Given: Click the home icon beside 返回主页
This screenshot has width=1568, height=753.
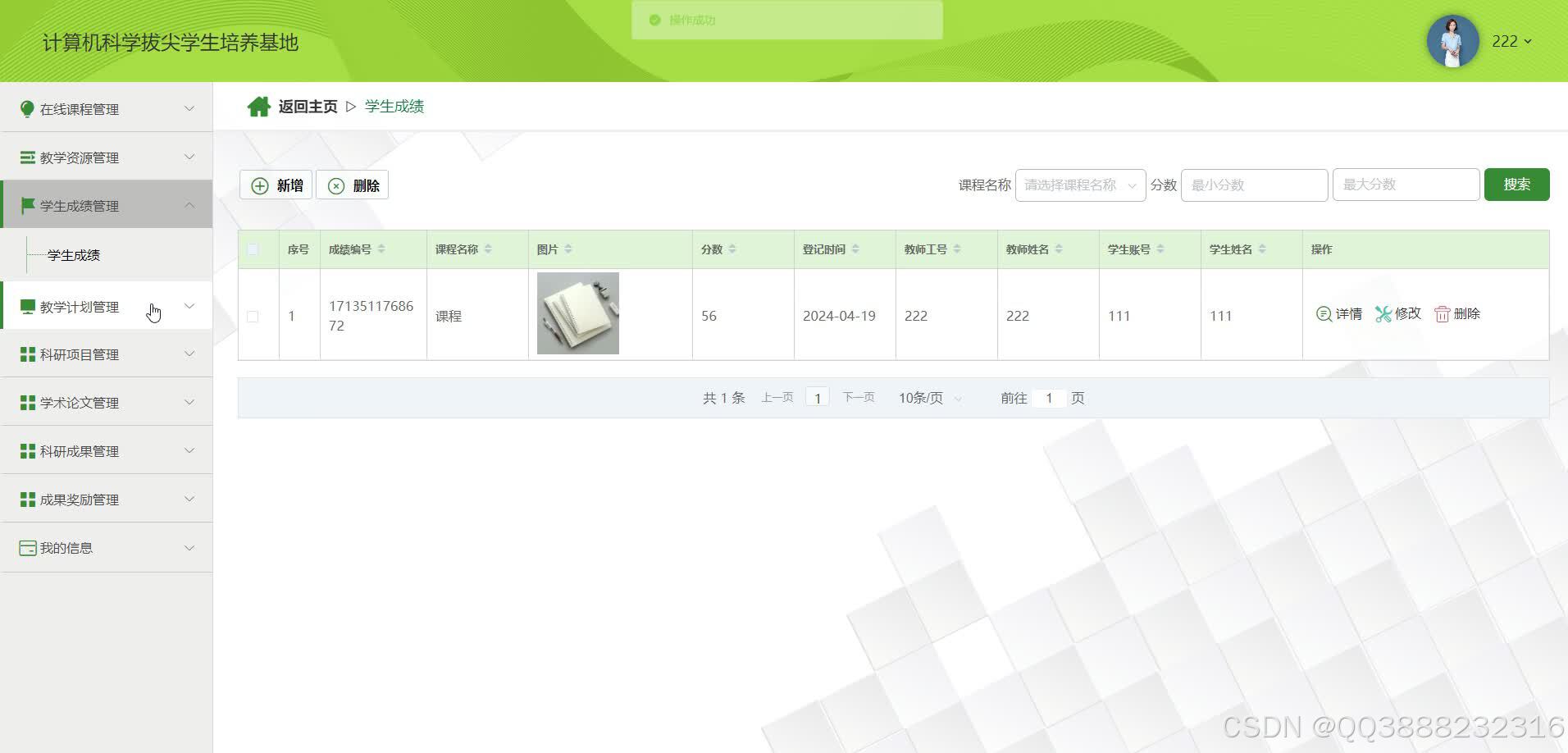Looking at the screenshot, I should pos(259,107).
